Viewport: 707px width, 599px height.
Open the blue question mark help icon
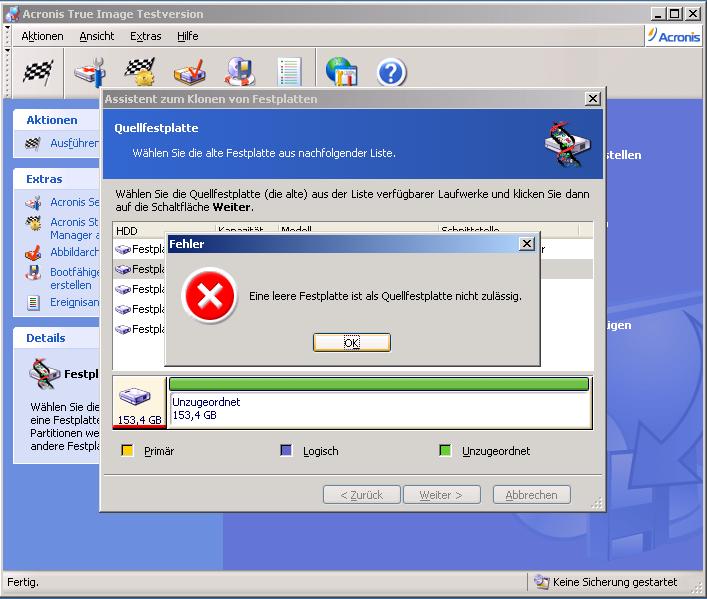(391, 73)
